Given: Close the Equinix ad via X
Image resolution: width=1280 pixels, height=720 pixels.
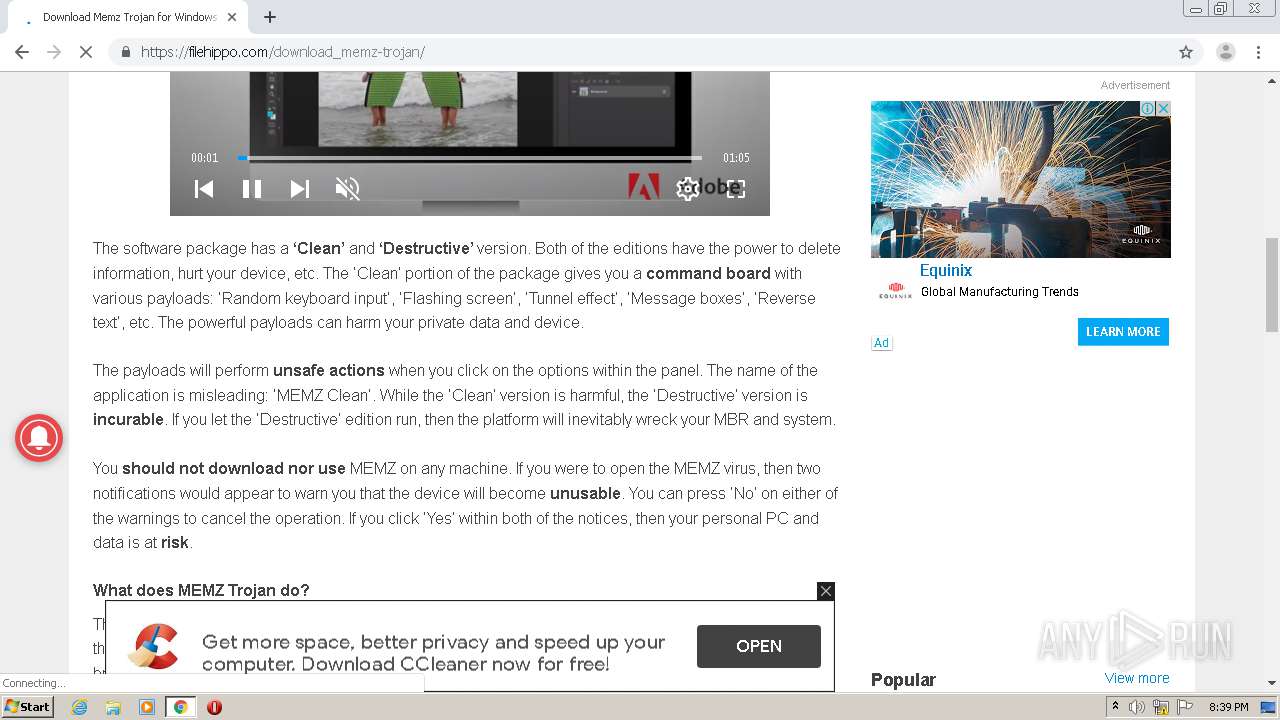Looking at the screenshot, I should click(x=1163, y=108).
